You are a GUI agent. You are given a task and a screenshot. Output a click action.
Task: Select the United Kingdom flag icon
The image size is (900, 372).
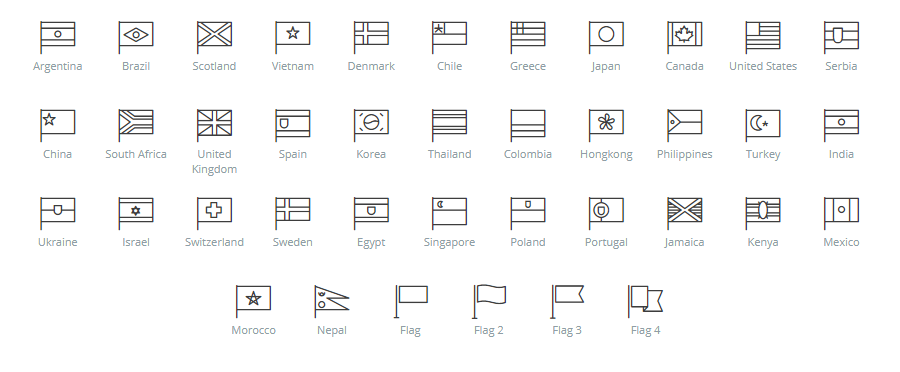[x=214, y=125]
